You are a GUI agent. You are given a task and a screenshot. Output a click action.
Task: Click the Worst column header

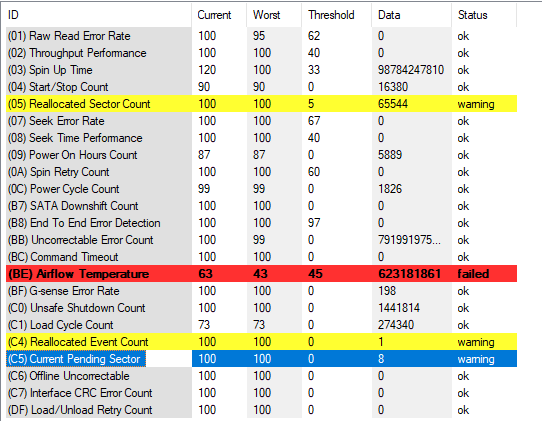274,15
